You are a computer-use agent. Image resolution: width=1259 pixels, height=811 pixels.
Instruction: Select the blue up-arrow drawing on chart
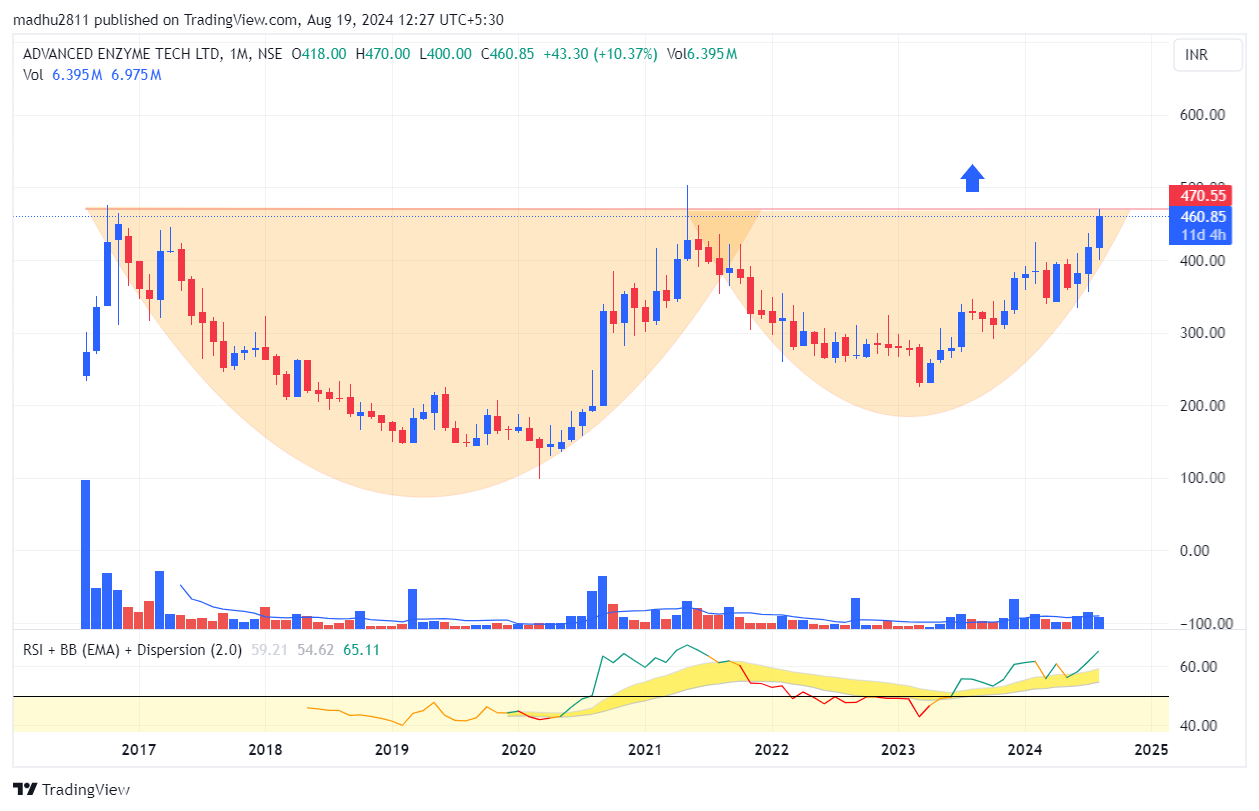(972, 178)
